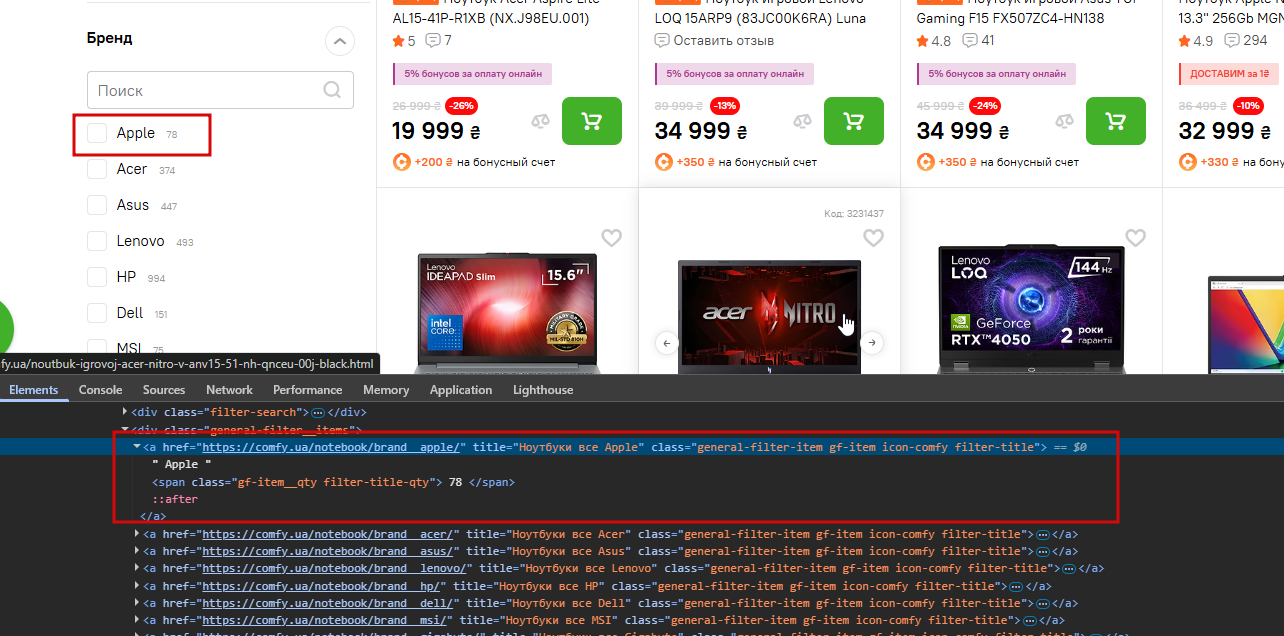The width and height of the screenshot is (1284, 636).
Task: Show previous image of Acer Nitro
Action: pos(667,343)
